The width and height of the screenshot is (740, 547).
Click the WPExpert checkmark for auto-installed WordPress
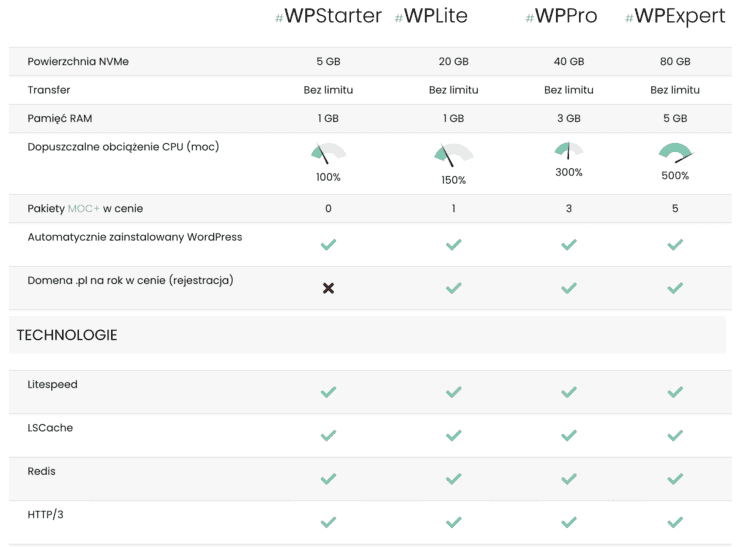pyautogui.click(x=675, y=244)
